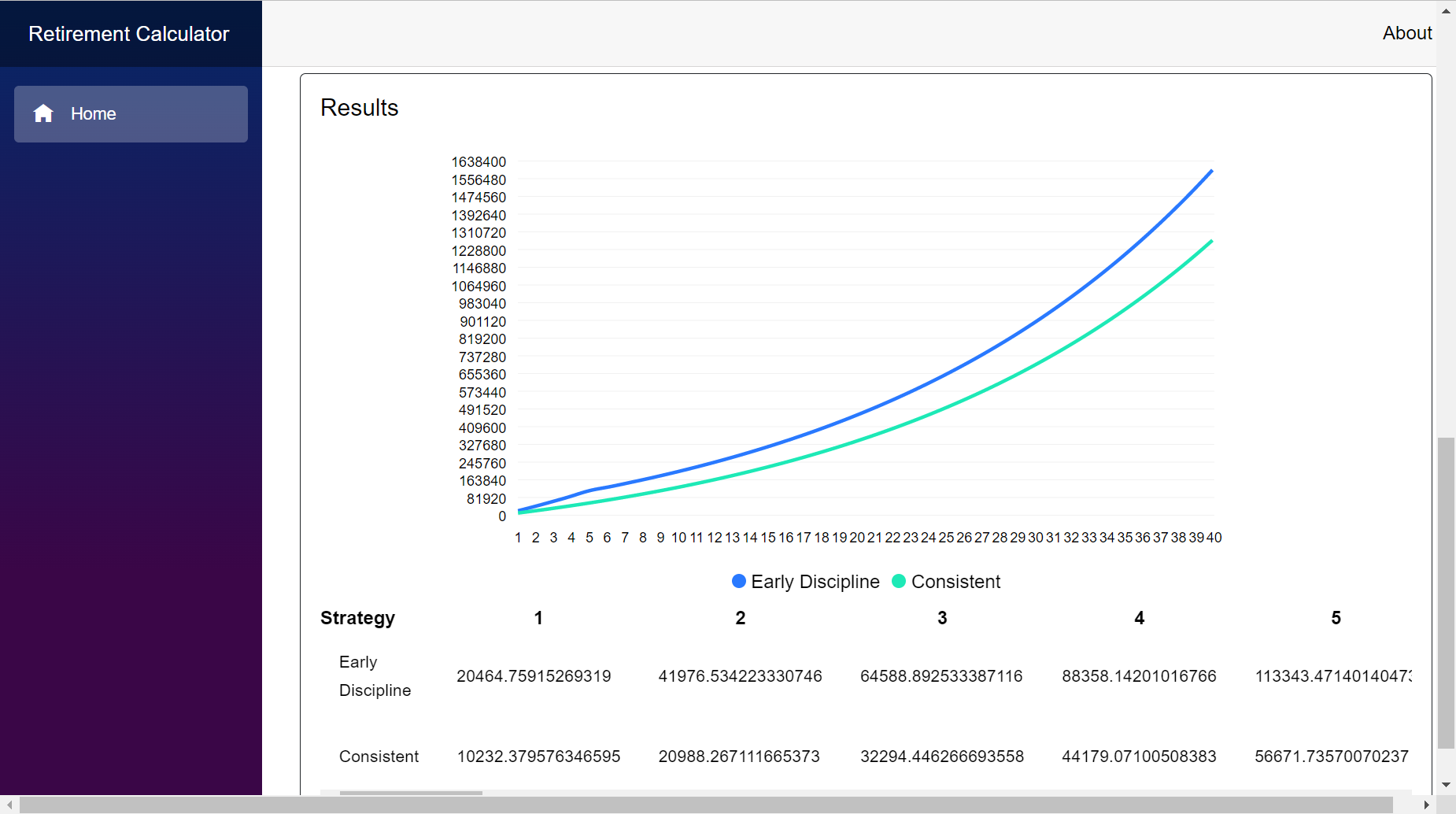Screen dimensions: 1456x814
Task: Click the table's horizontal scrollbar thumb
Action: coord(411,793)
